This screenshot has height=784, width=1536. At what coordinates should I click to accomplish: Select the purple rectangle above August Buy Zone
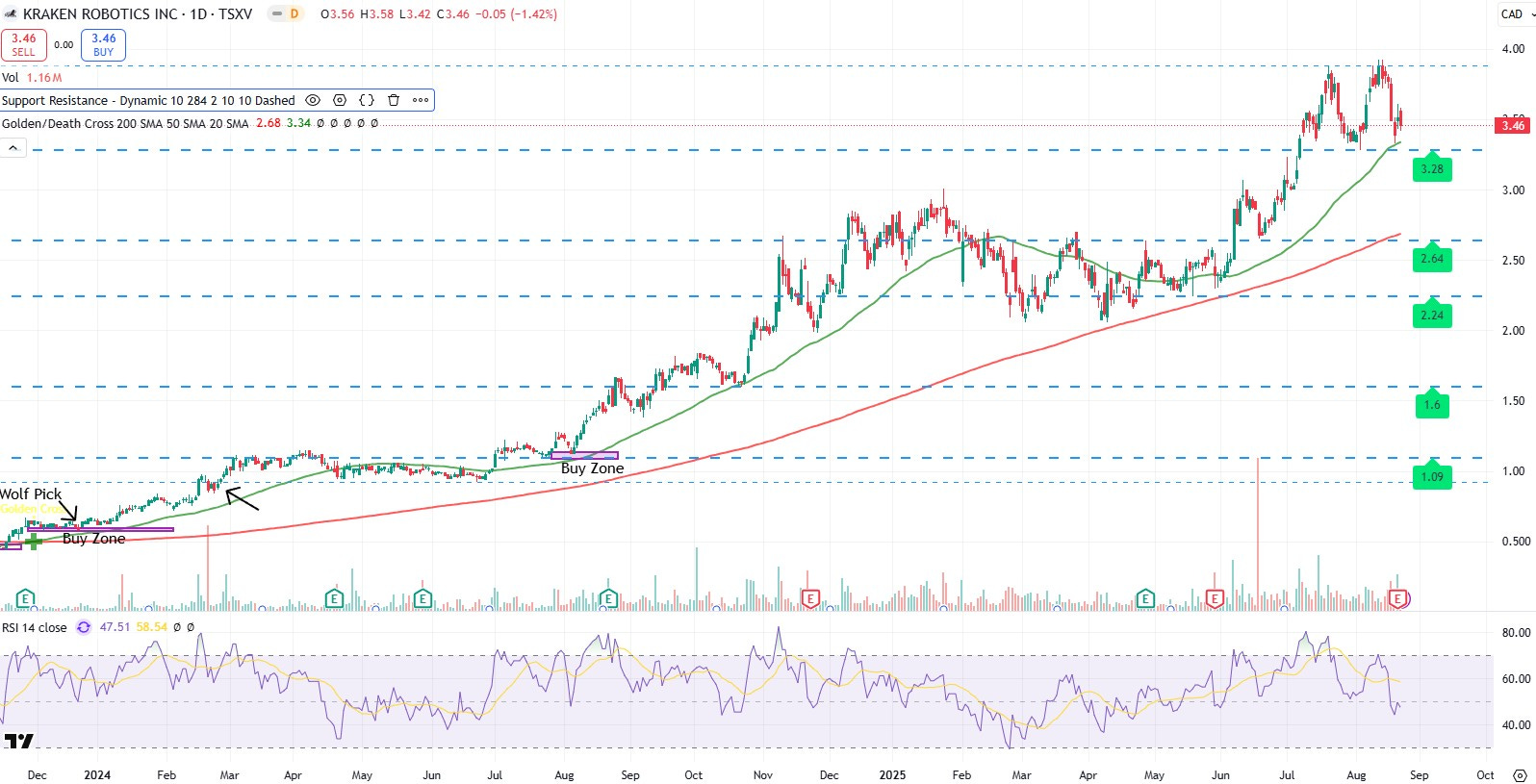[x=585, y=456]
